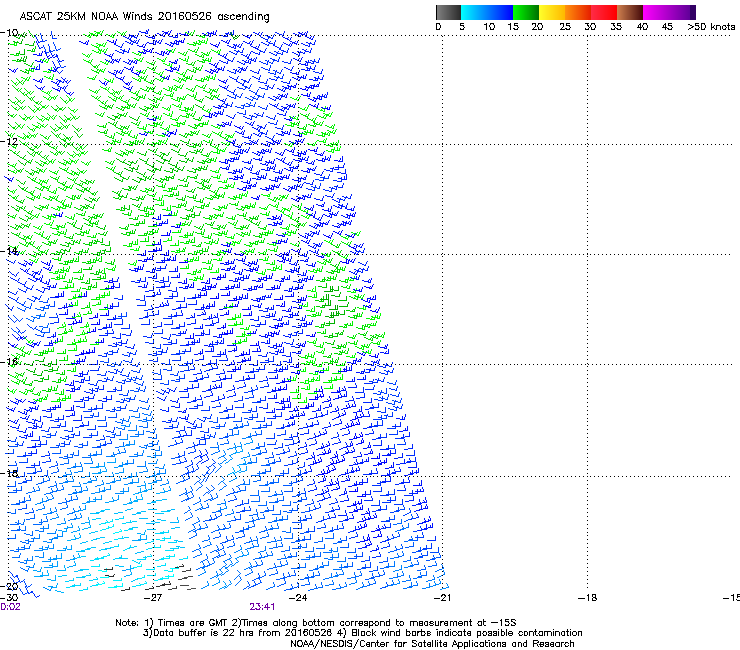Click the red 30-35 knots color segment
The height and width of the screenshot is (650, 740).
[x=604, y=12]
